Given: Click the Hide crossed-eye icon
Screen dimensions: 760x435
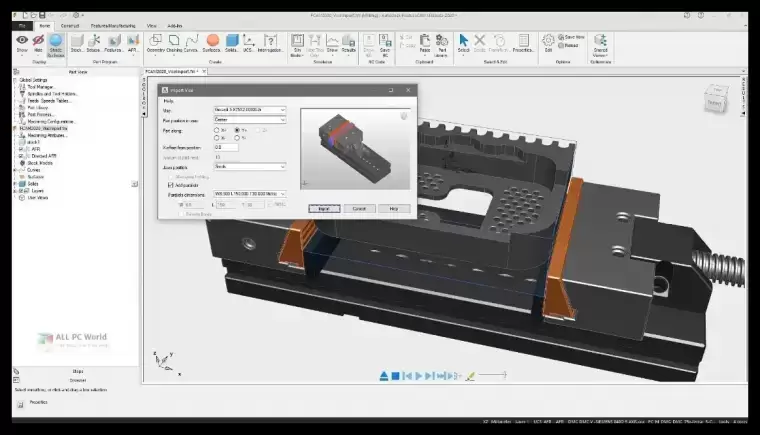Looking at the screenshot, I should (x=38, y=40).
